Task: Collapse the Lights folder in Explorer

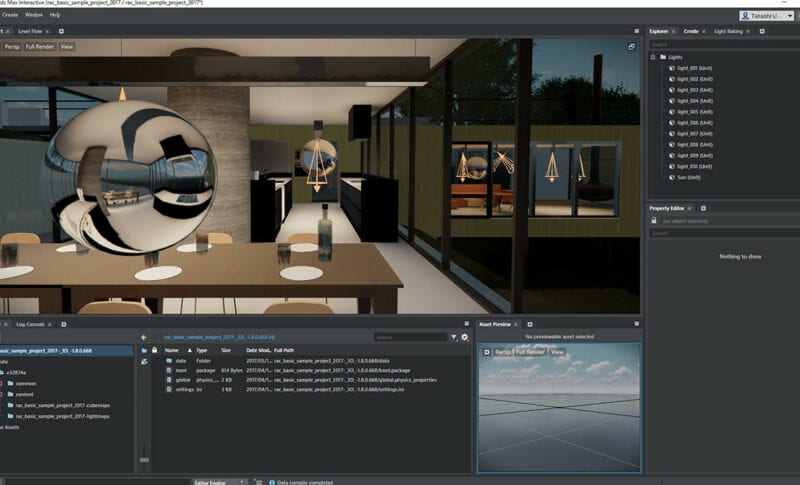Action: pos(653,57)
